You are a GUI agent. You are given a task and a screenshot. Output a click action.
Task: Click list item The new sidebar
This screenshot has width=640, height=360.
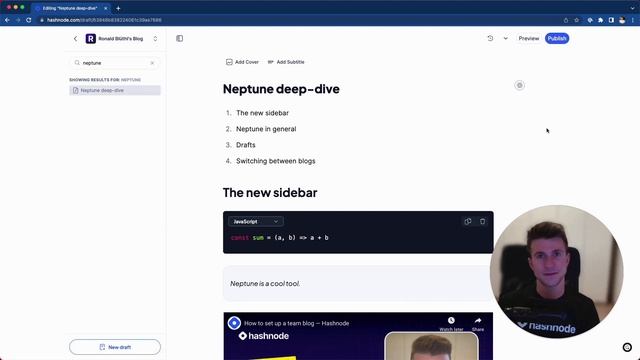point(262,113)
